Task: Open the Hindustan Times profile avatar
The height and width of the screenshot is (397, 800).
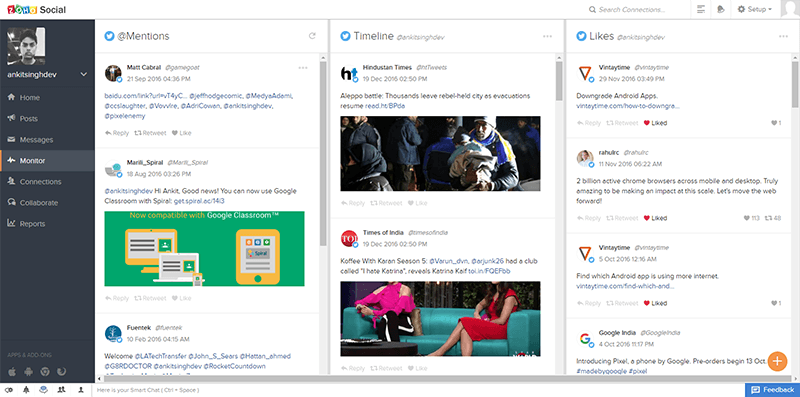Action: [349, 73]
